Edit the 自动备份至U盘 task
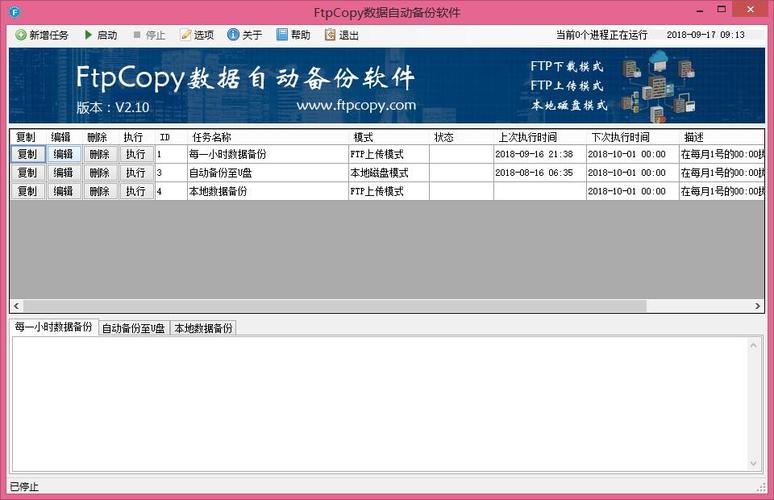774x500 pixels. (x=64, y=173)
